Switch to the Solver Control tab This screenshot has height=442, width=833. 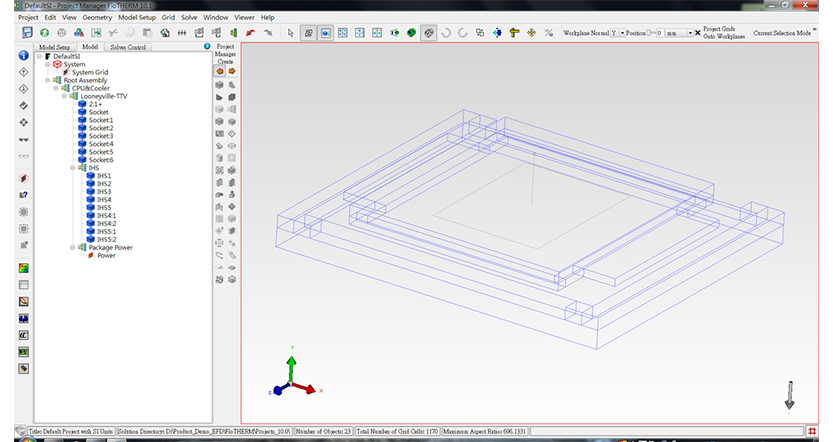pyautogui.click(x=128, y=47)
